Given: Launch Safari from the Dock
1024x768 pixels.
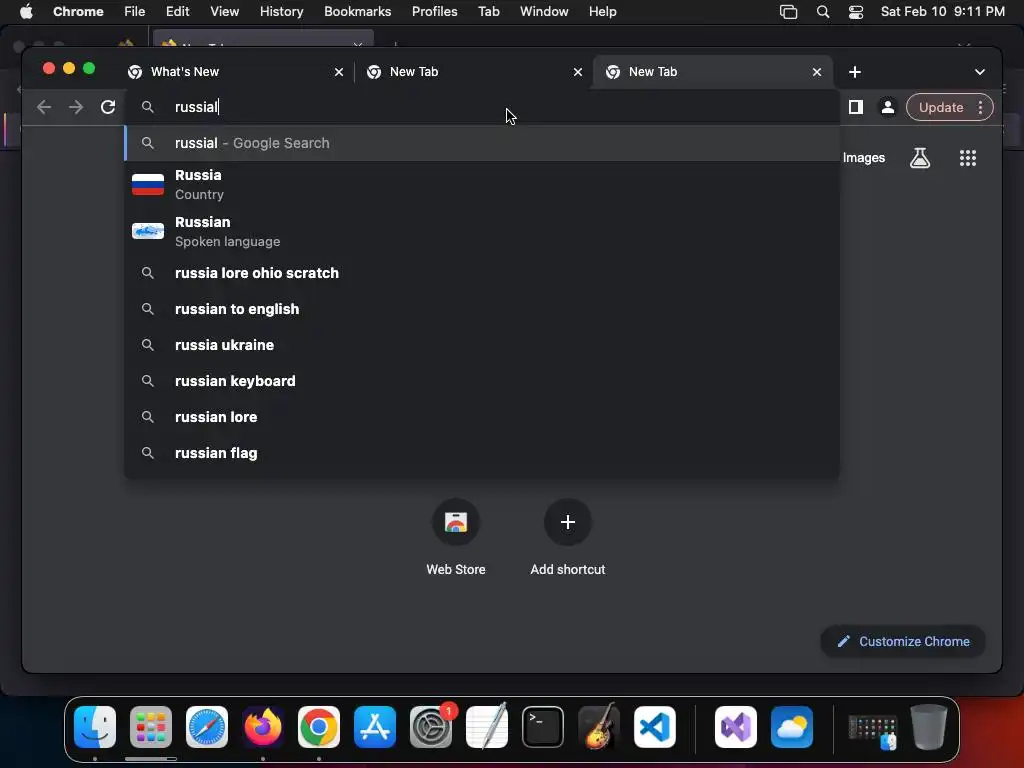Looking at the screenshot, I should coord(207,726).
